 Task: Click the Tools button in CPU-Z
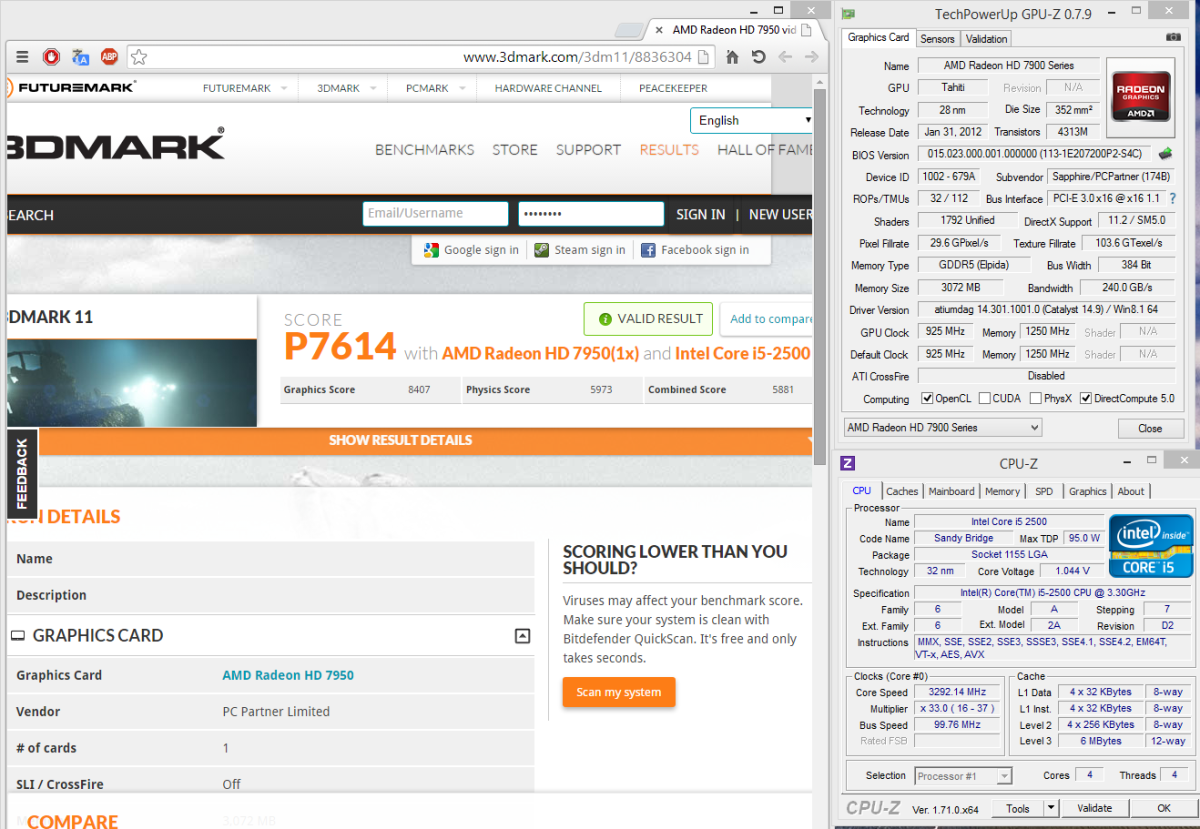tap(1018, 808)
